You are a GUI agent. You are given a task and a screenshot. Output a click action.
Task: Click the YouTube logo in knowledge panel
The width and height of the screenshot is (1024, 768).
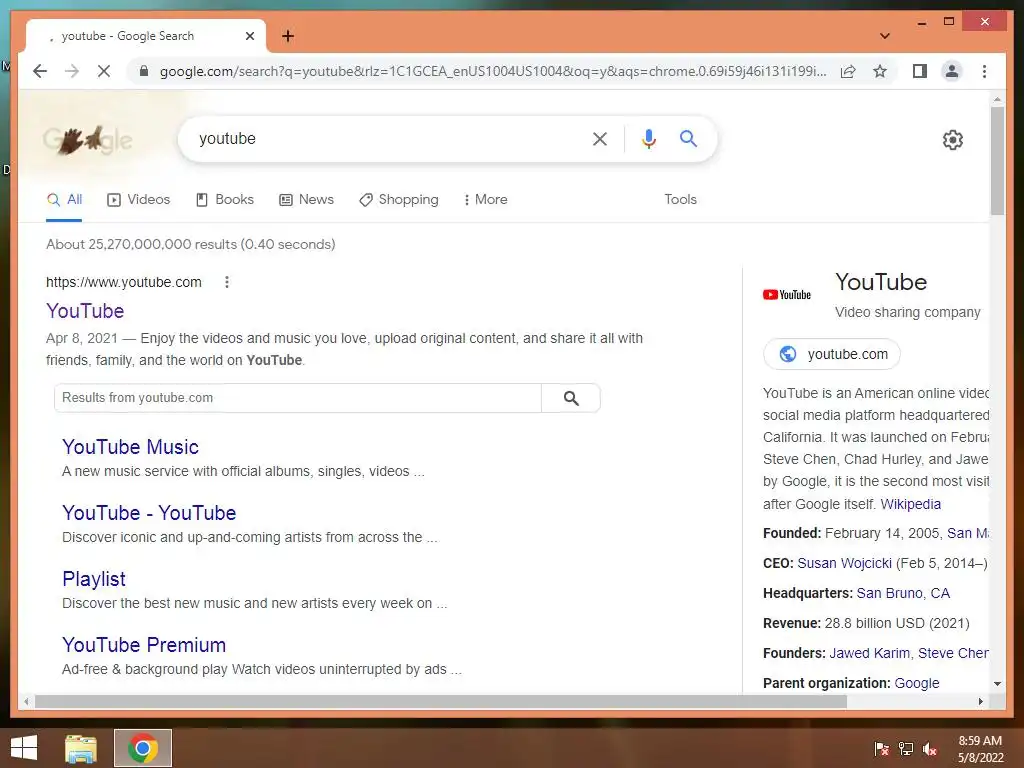coord(787,295)
